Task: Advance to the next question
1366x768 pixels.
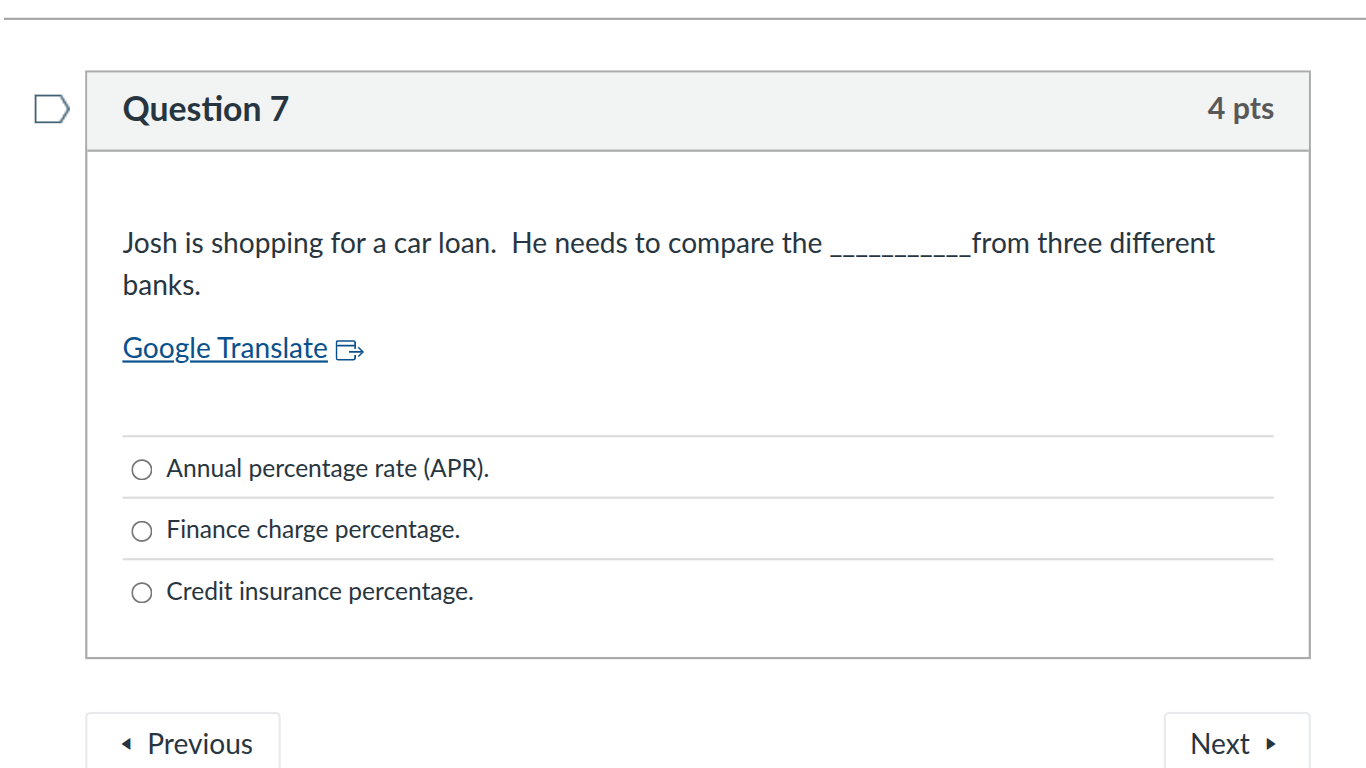Action: click(x=1237, y=743)
